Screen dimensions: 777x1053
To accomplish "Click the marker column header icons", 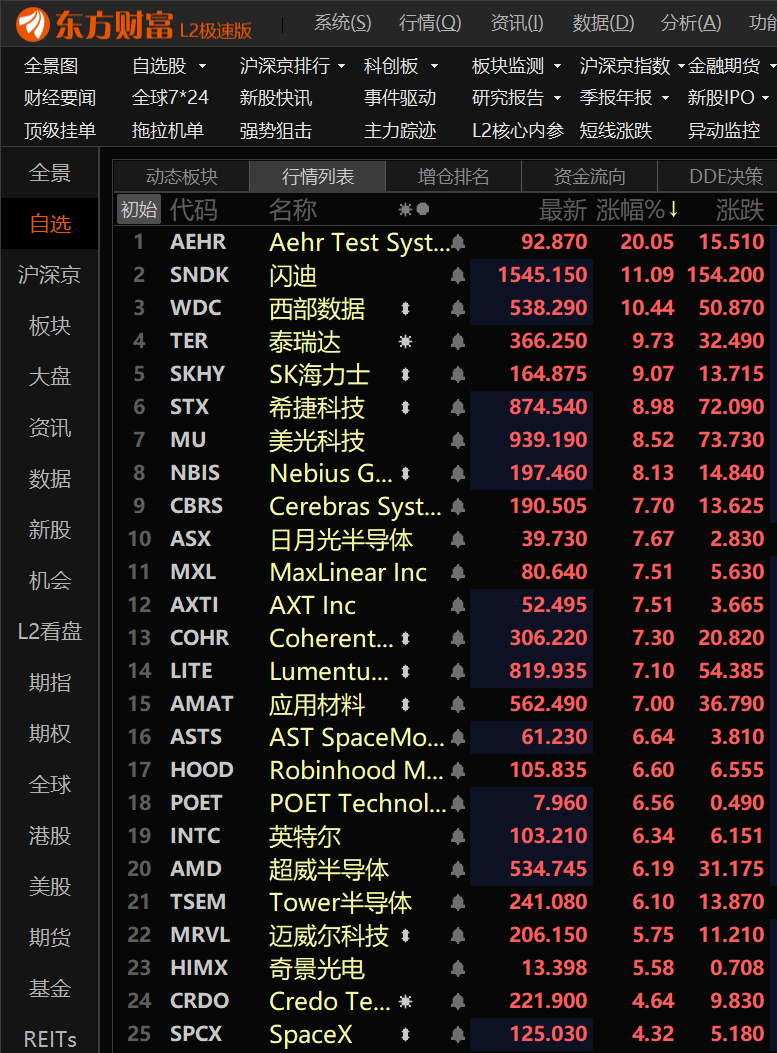I will click(414, 210).
